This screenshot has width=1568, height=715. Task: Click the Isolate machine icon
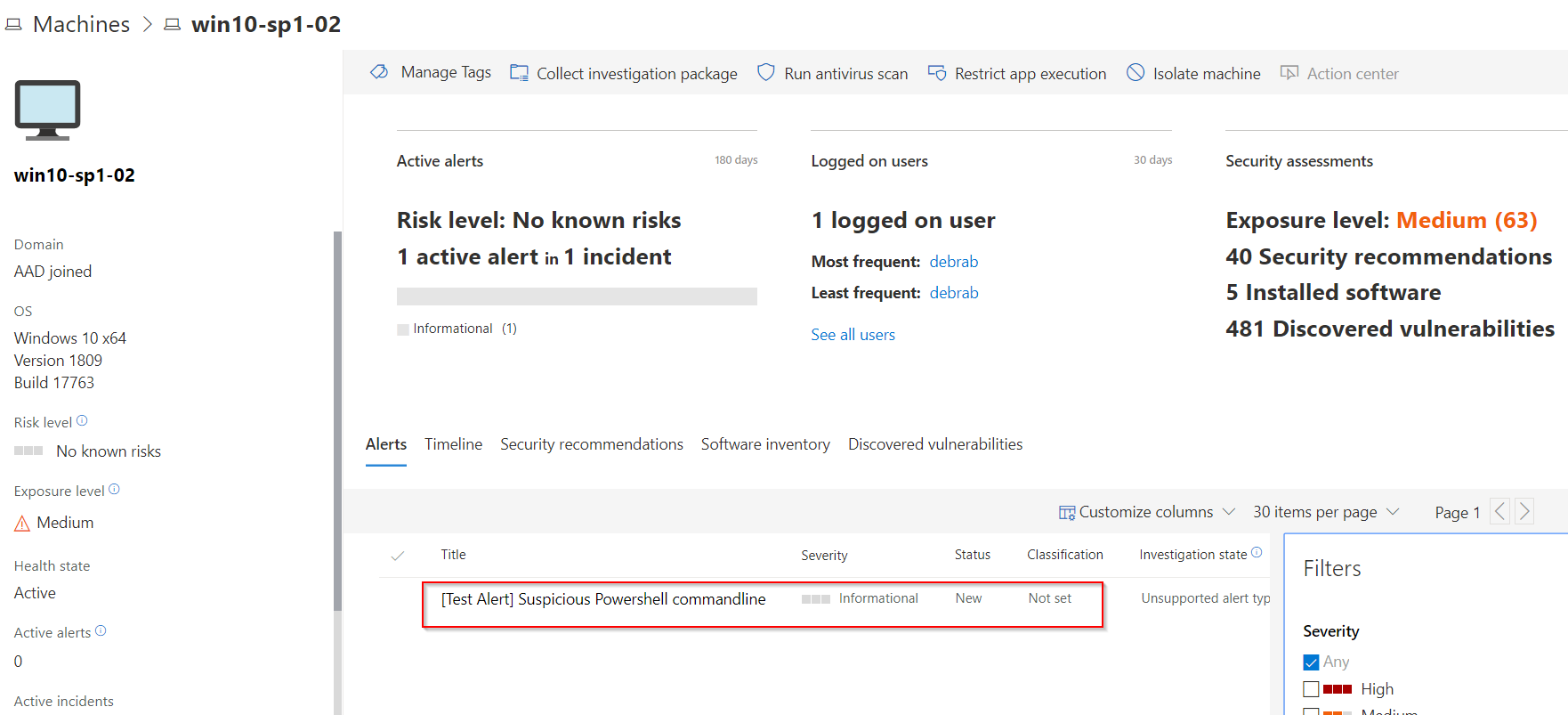1136,73
